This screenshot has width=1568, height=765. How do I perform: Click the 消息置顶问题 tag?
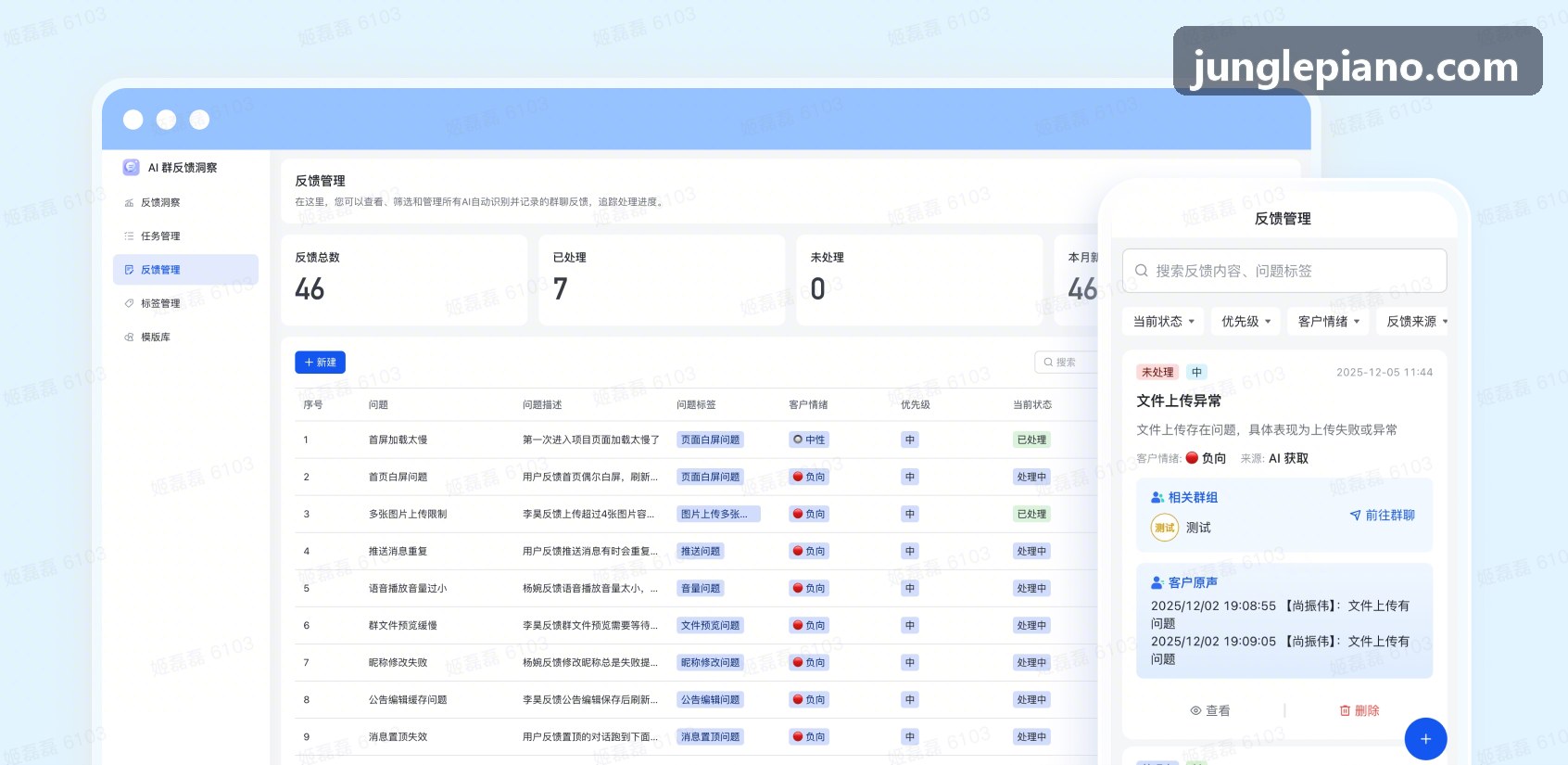[711, 737]
